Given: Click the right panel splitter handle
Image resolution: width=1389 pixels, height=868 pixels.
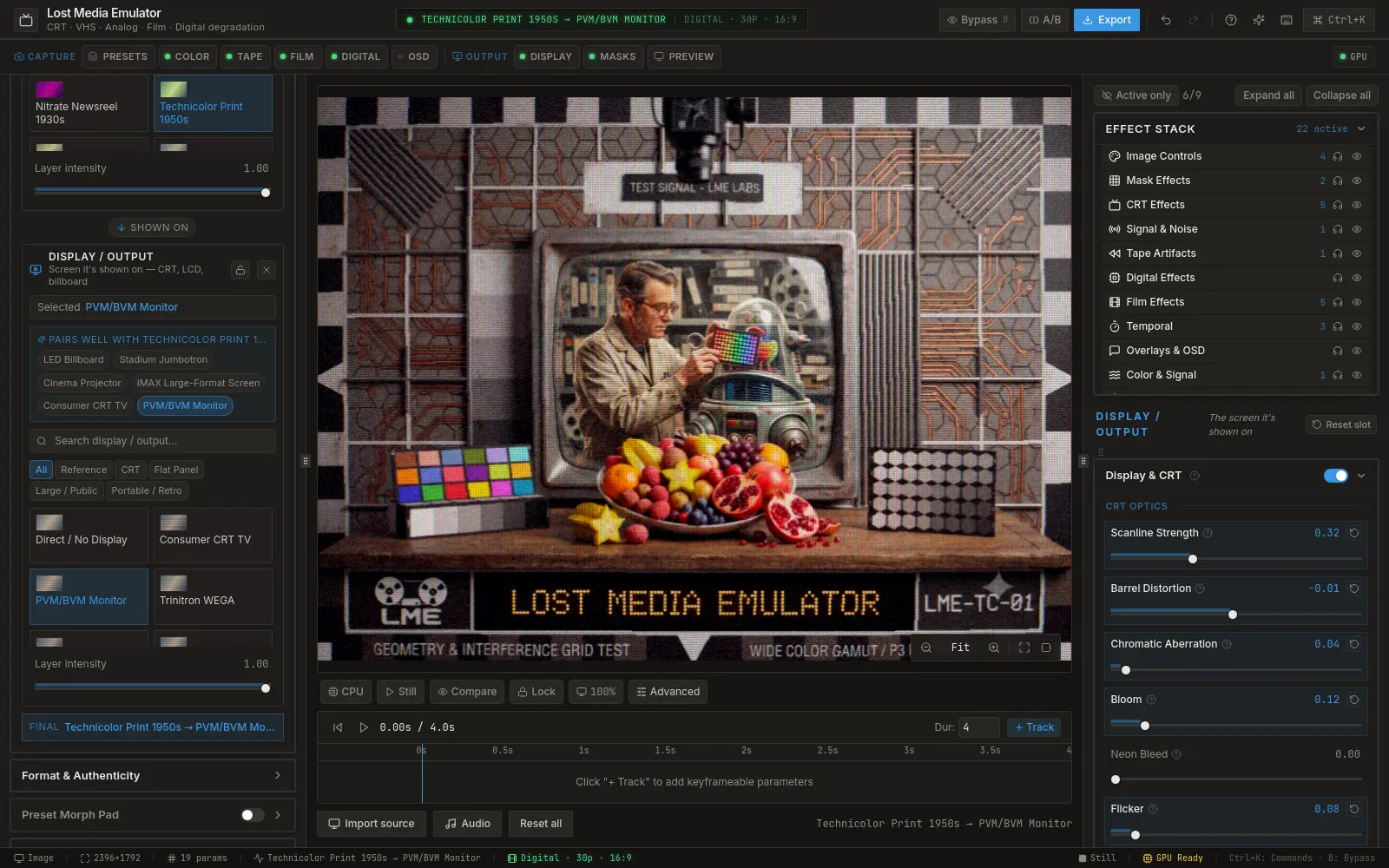Looking at the screenshot, I should tap(1083, 461).
